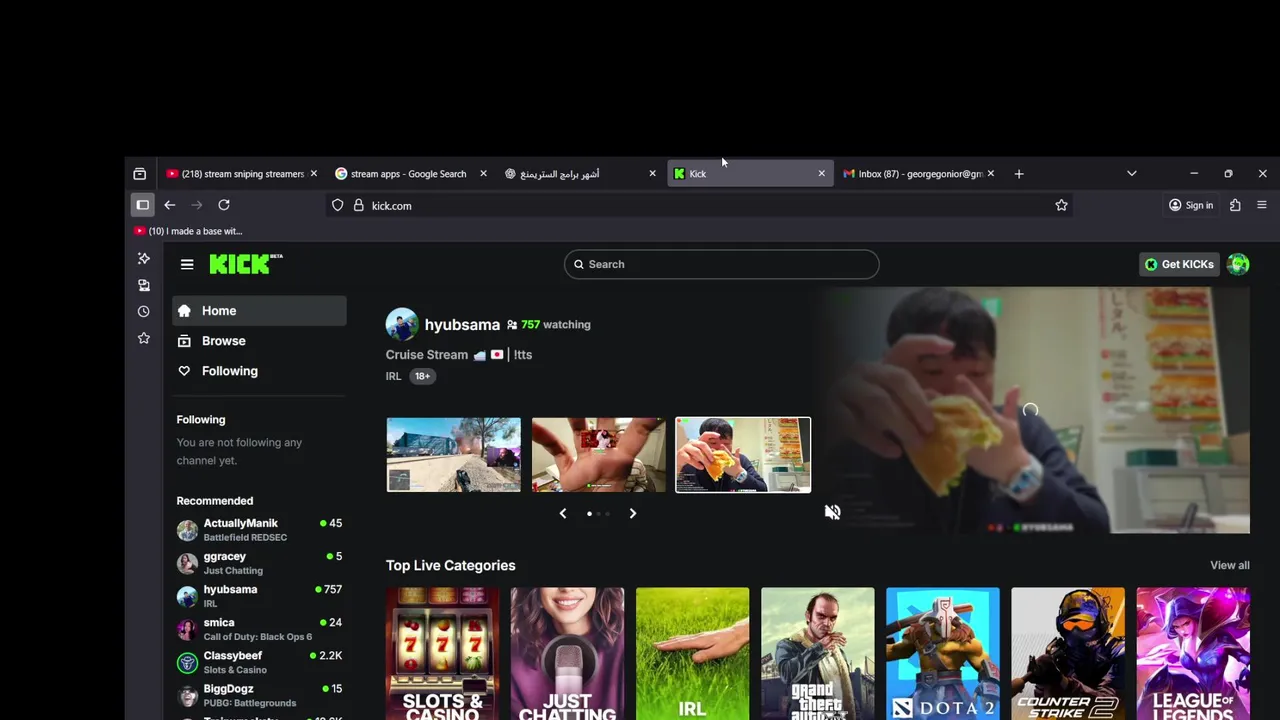Unmute the featured stream preview

(x=832, y=512)
